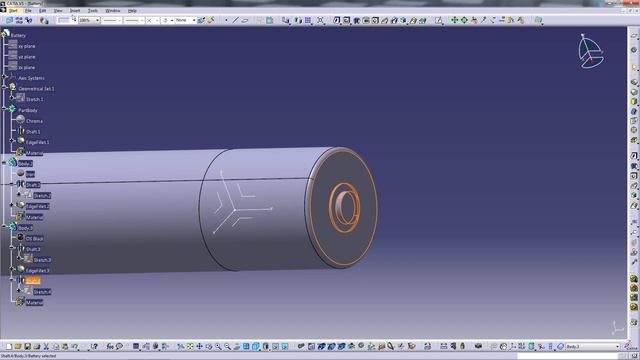Click the Print icon in bottom toolbar
640x360 pixels.
coord(37,347)
